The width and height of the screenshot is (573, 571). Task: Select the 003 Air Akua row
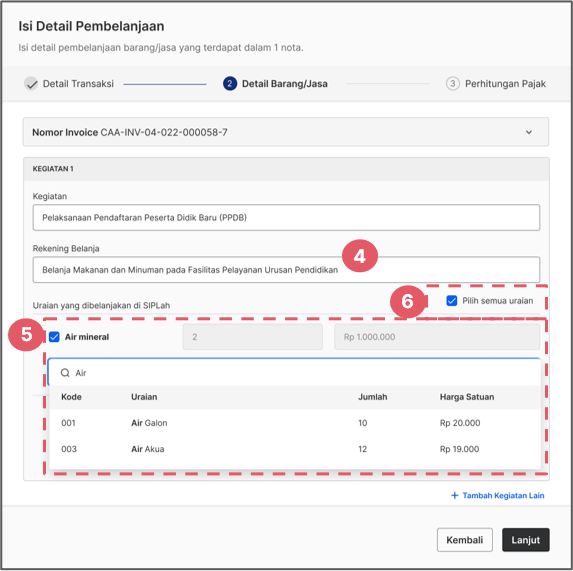[x=295, y=449]
